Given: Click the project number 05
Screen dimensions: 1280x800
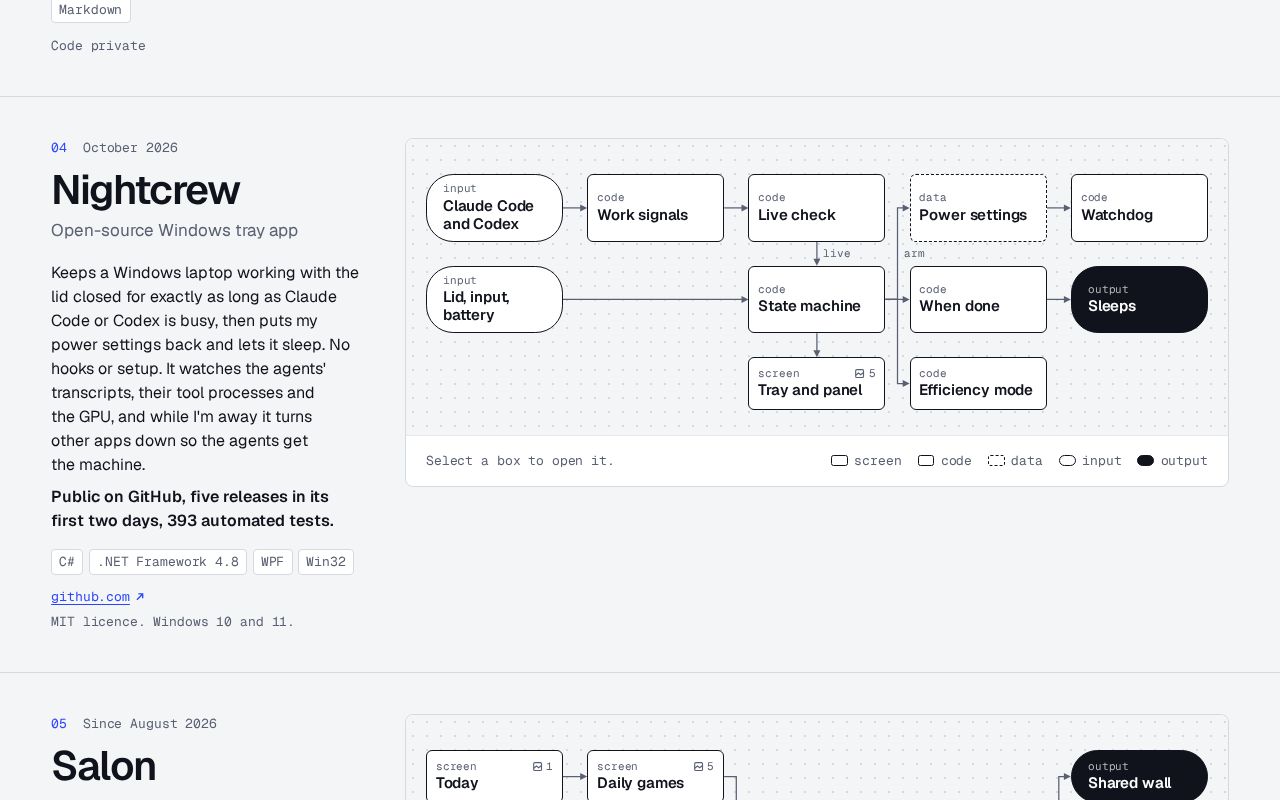Looking at the screenshot, I should tap(59, 724).
